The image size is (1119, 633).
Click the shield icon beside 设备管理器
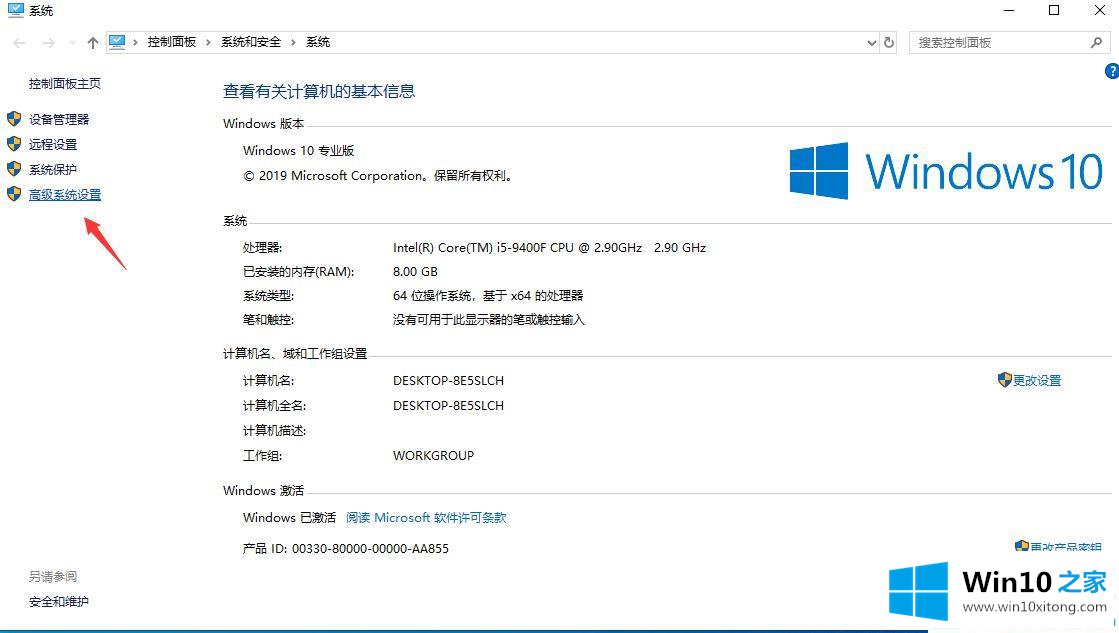[x=14, y=118]
